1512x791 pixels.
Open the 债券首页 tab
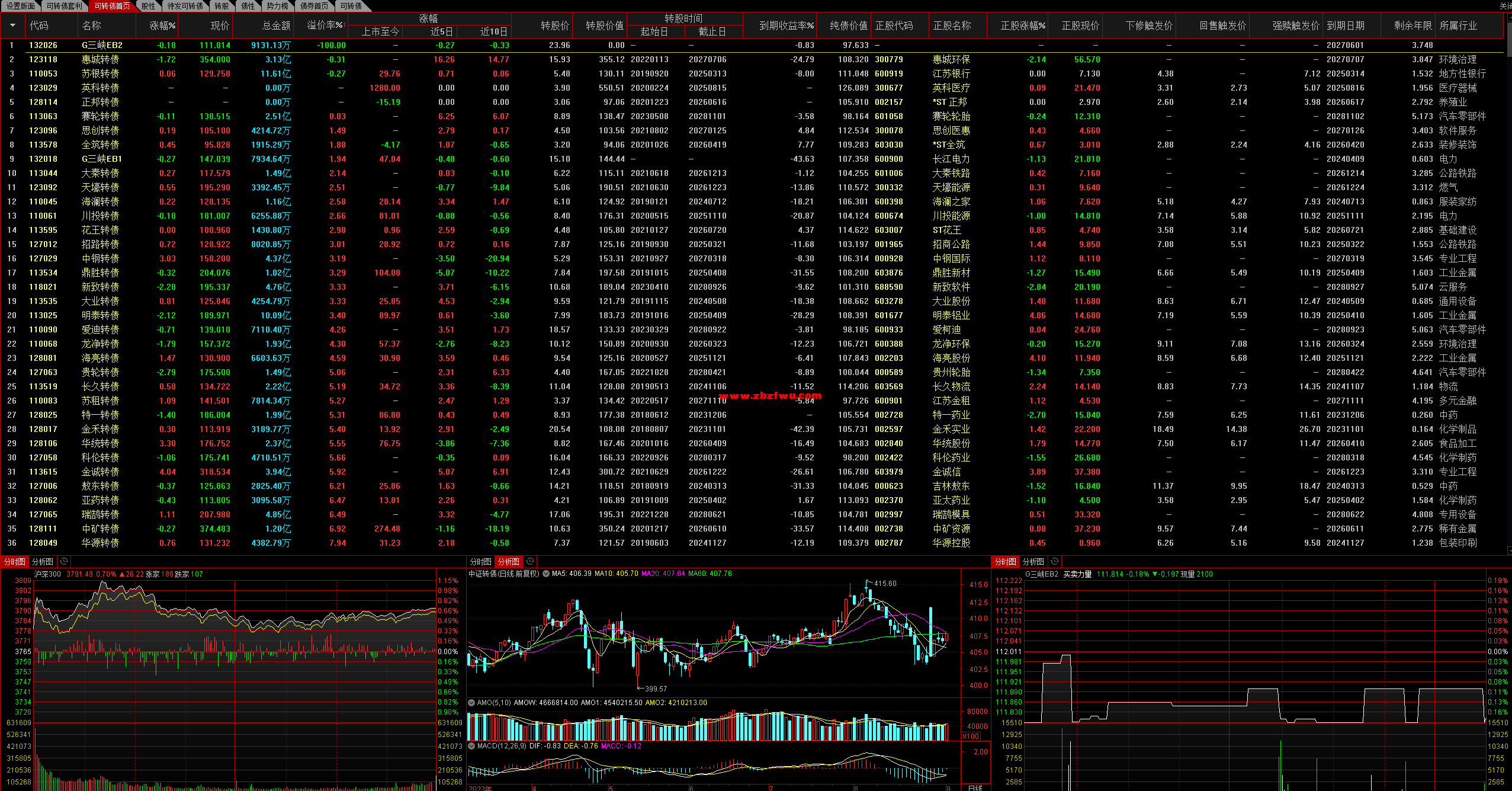point(314,6)
